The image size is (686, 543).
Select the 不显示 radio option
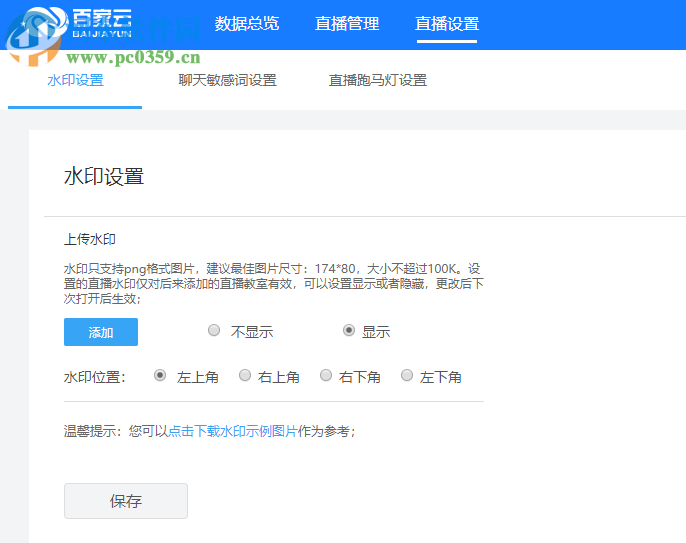(x=214, y=330)
